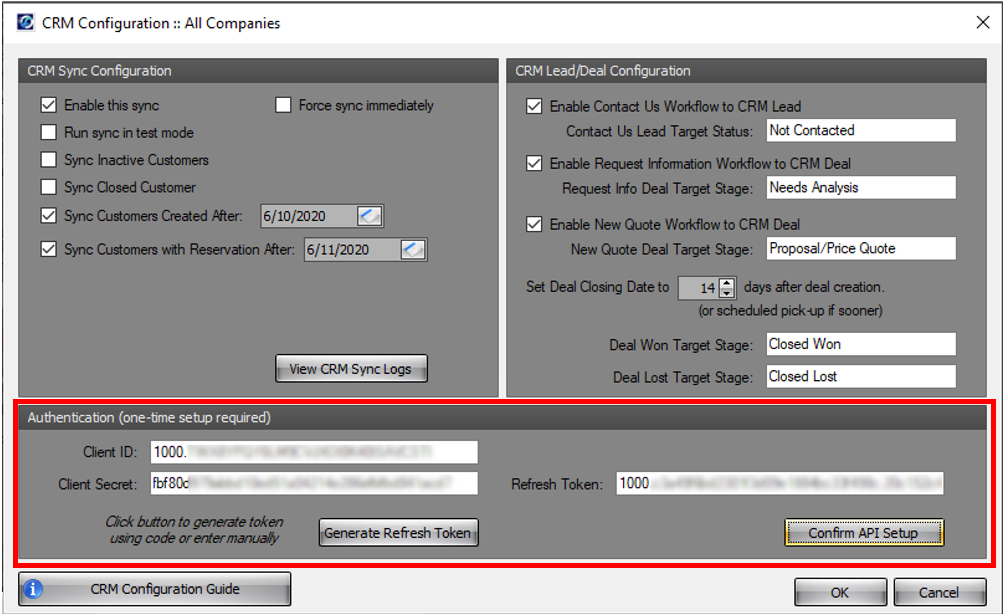Click Cancel button
Screen dimensions: 1004x614
[x=939, y=592]
